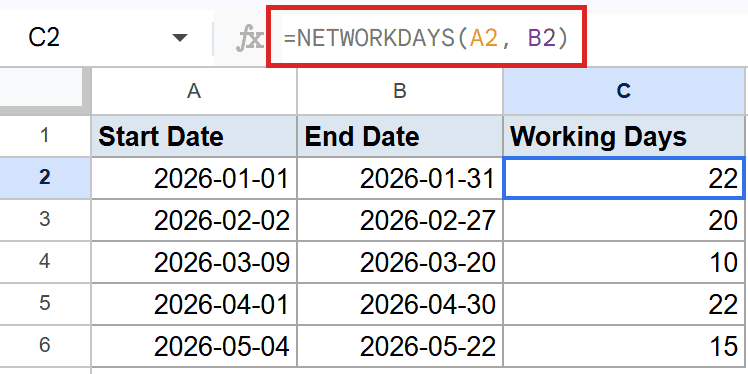
Task: Select column C header
Action: tap(623, 91)
